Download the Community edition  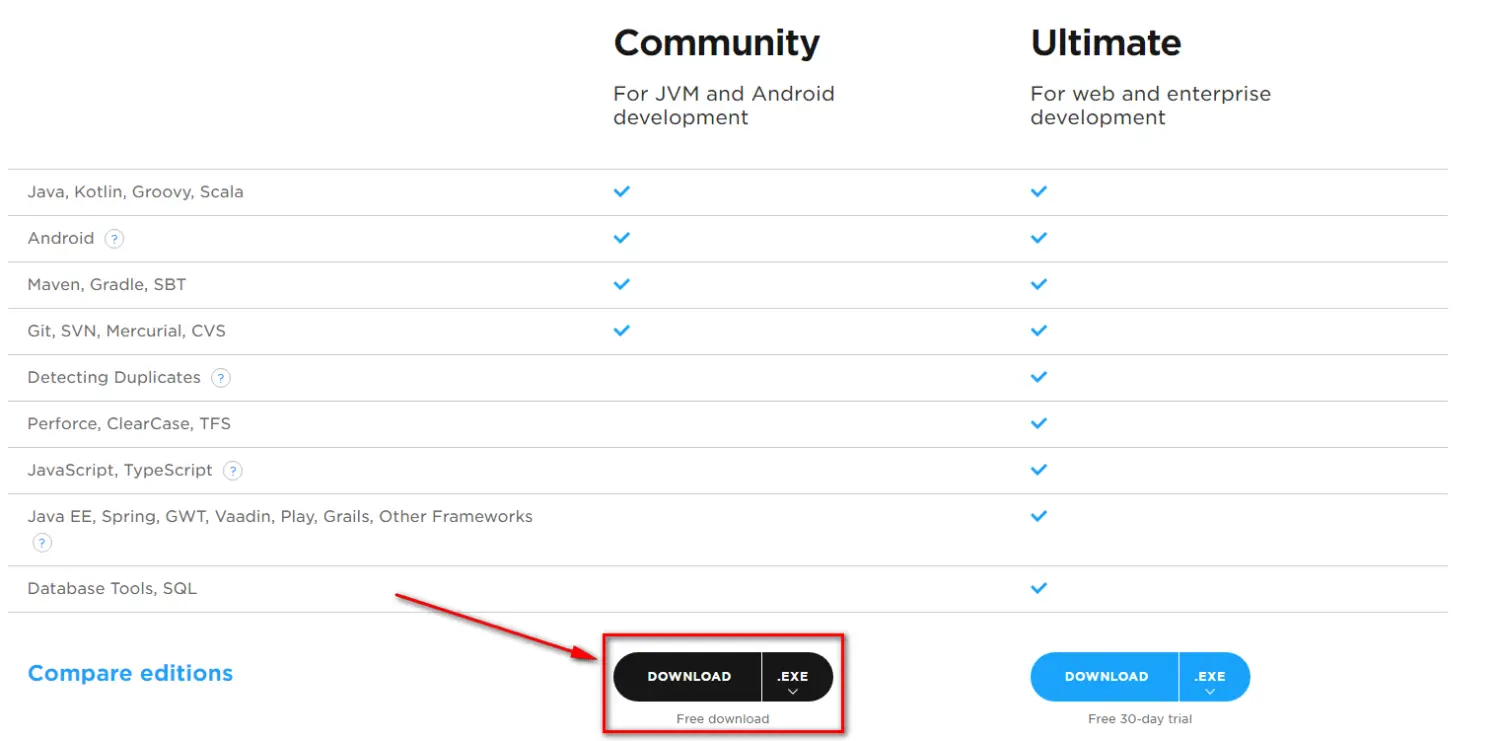coord(688,677)
